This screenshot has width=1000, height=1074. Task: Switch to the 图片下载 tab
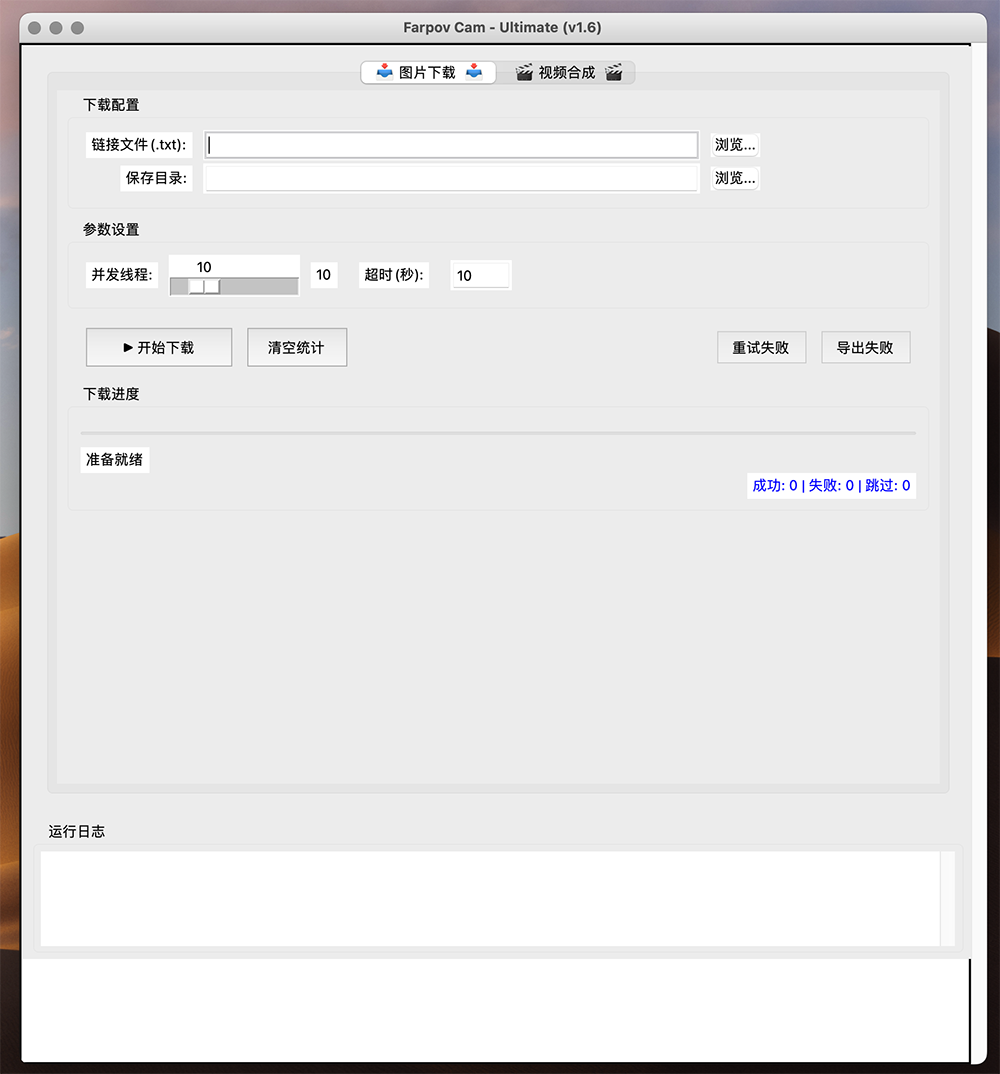point(428,72)
